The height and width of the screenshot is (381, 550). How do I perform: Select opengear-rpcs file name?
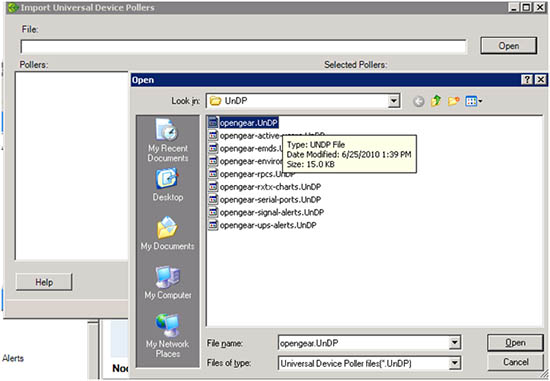257,174
